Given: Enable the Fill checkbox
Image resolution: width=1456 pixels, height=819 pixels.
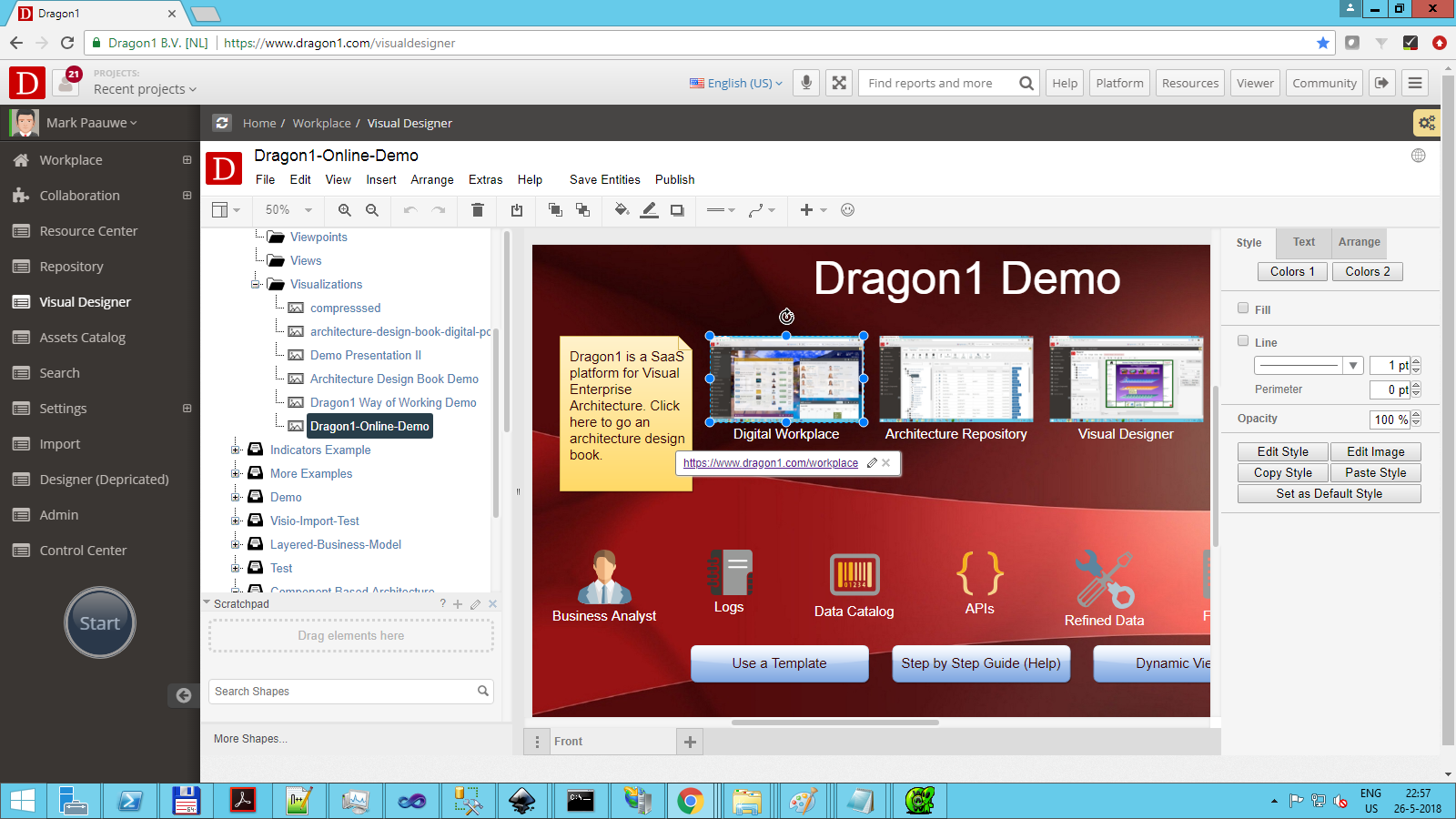Looking at the screenshot, I should click(1243, 308).
